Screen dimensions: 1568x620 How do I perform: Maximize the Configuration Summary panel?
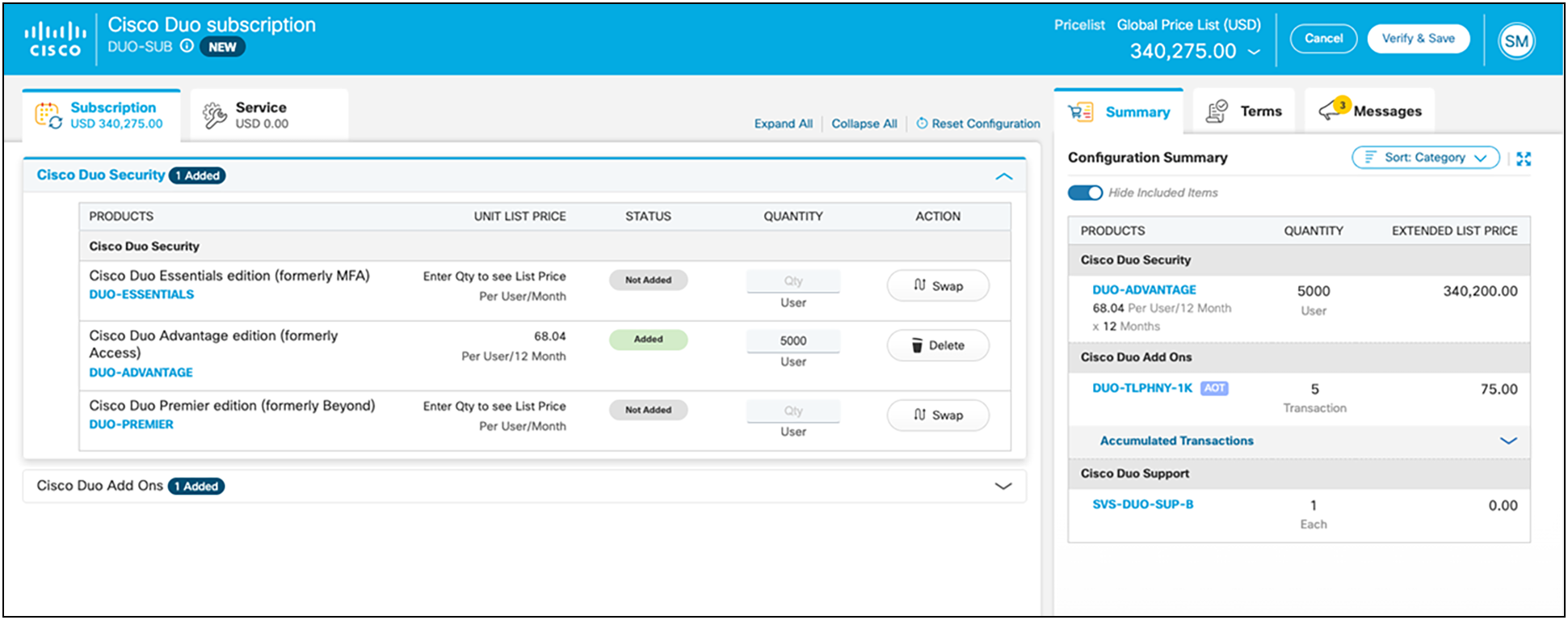click(1524, 158)
